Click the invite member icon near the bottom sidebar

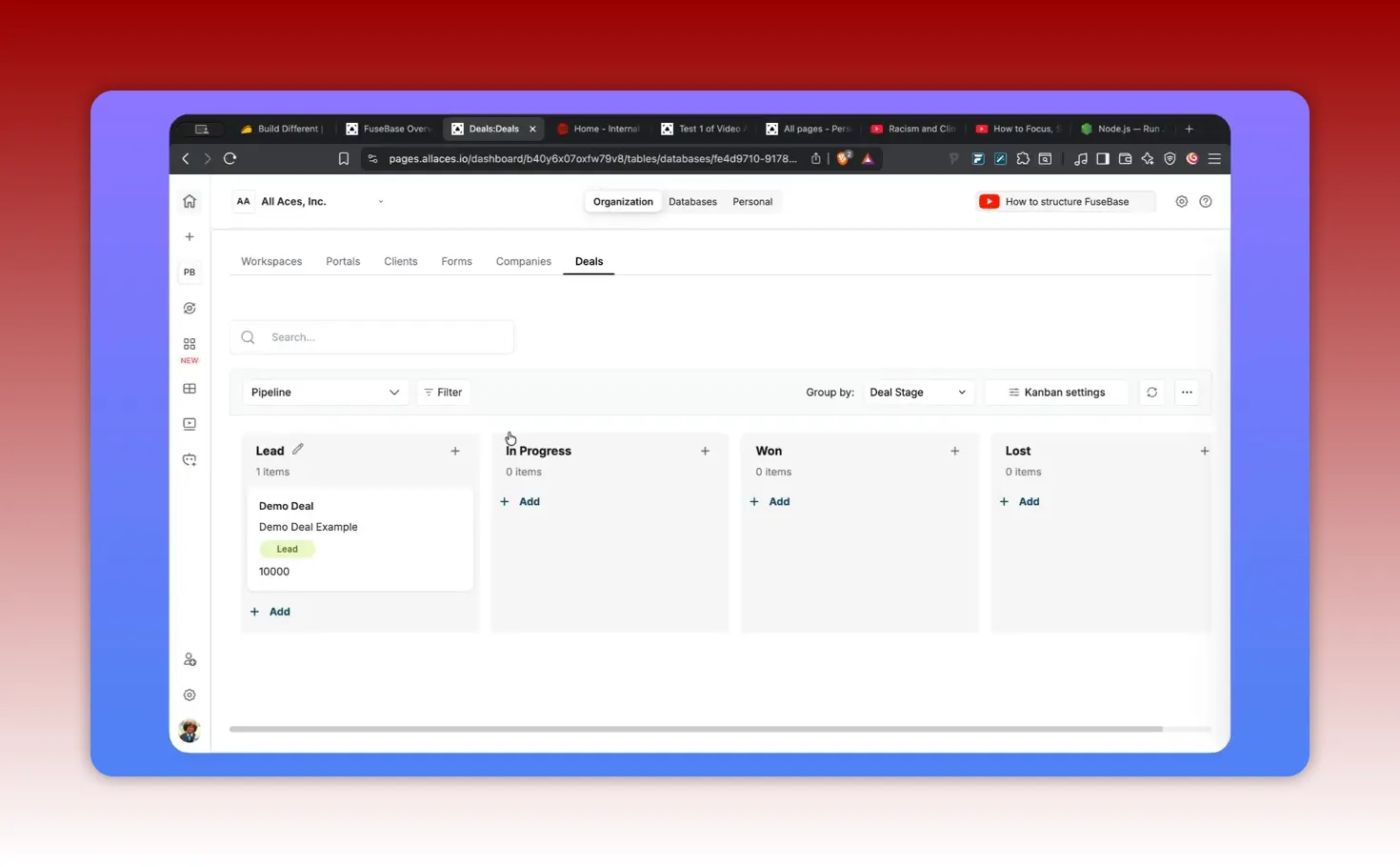189,658
